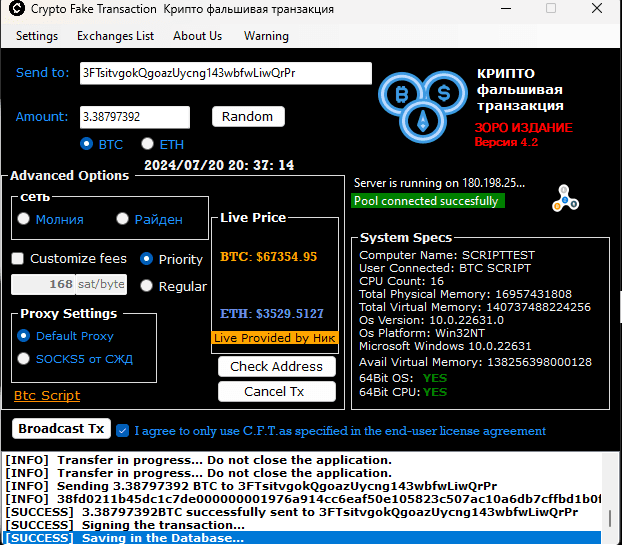
Task: Click the BTC: $67354.95 live price
Action: click(x=269, y=257)
